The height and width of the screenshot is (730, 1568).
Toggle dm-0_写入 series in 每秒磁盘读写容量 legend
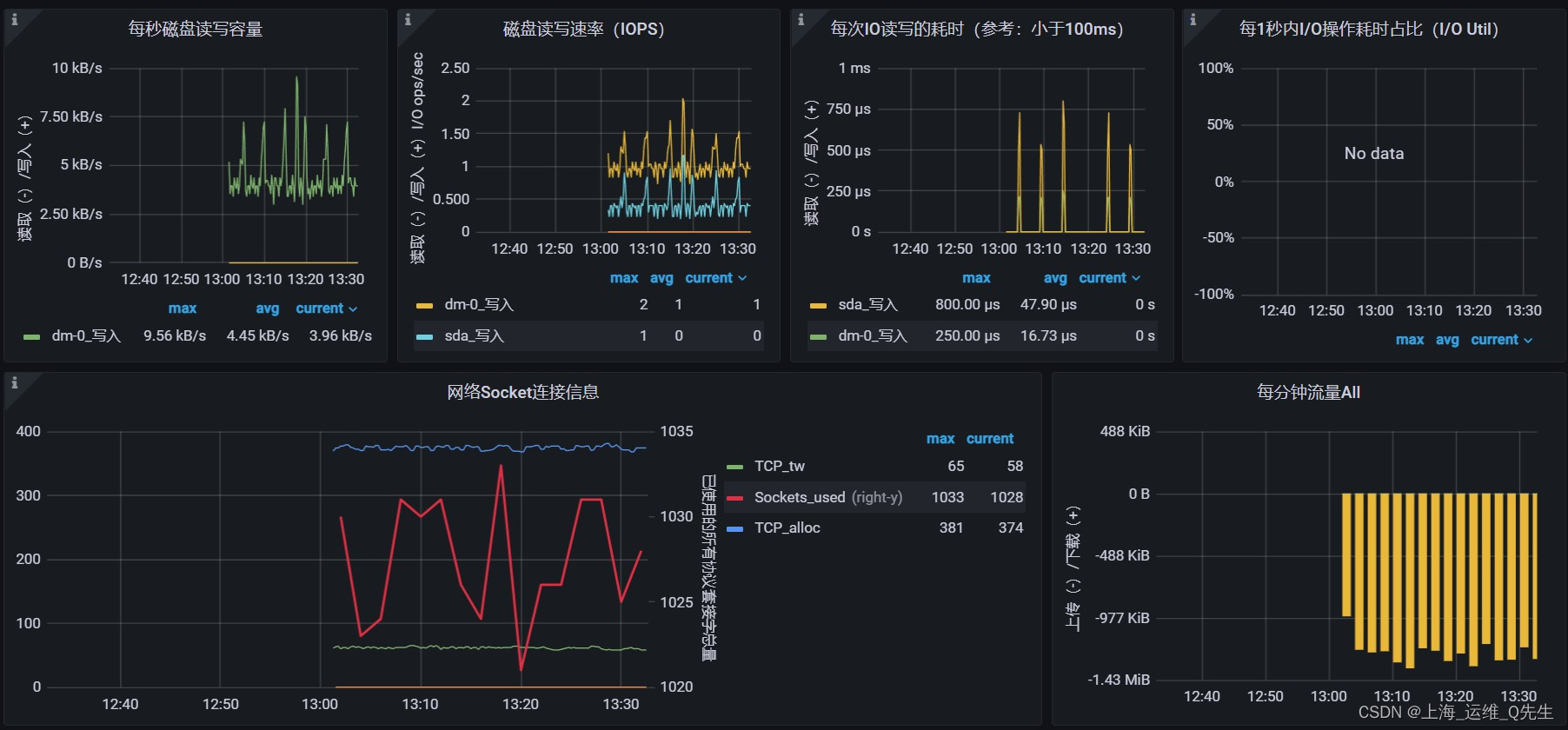click(86, 335)
